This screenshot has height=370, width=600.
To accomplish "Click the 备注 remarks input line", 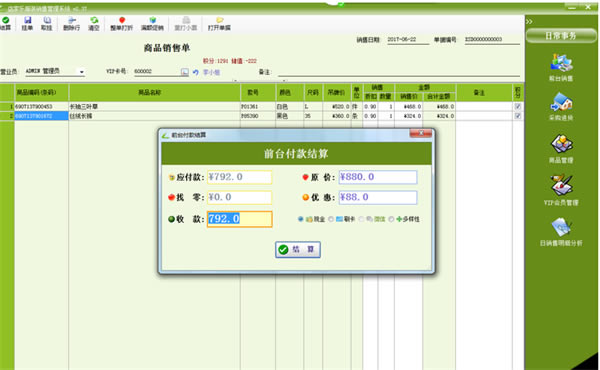I will [398, 72].
